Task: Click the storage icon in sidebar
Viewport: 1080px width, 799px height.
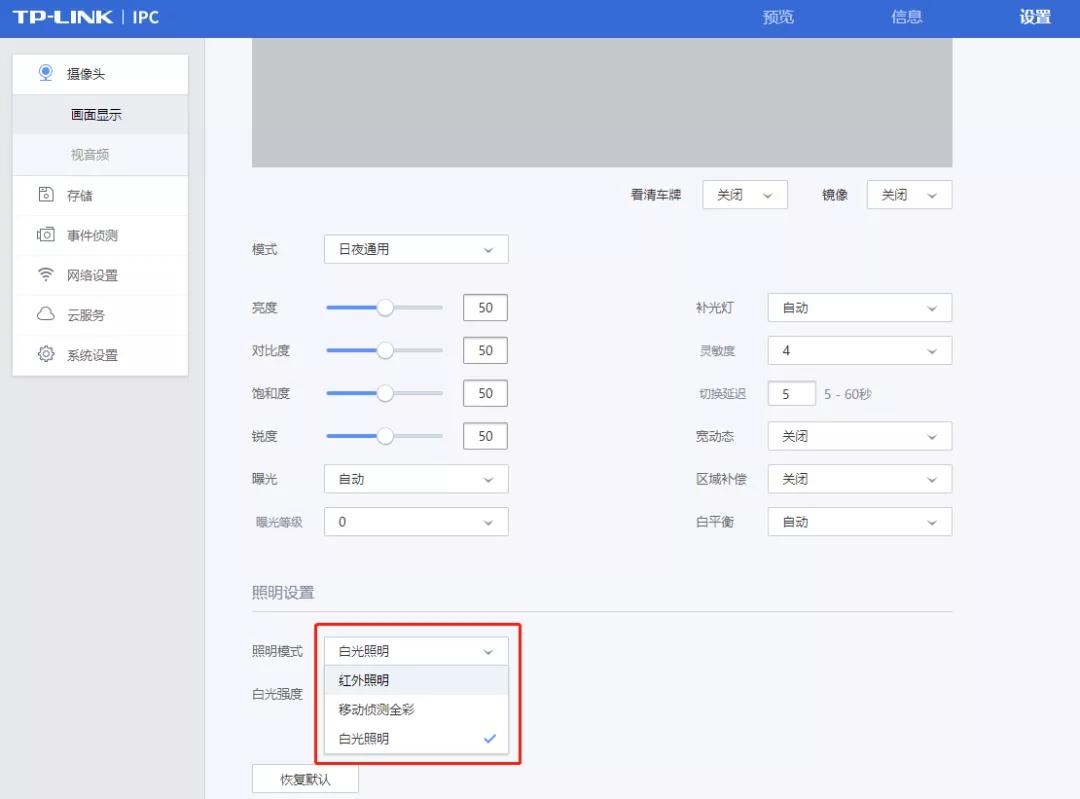Action: pos(45,195)
